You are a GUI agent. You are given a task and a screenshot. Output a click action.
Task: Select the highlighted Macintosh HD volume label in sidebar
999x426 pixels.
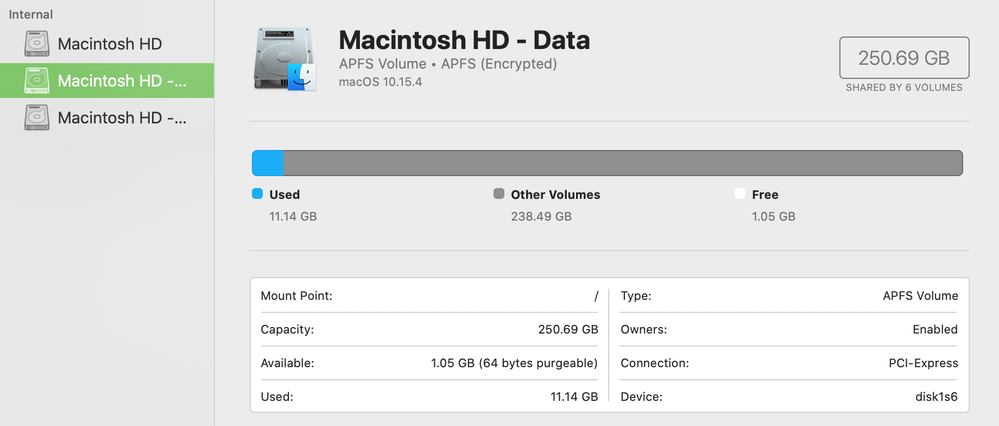tap(122, 81)
